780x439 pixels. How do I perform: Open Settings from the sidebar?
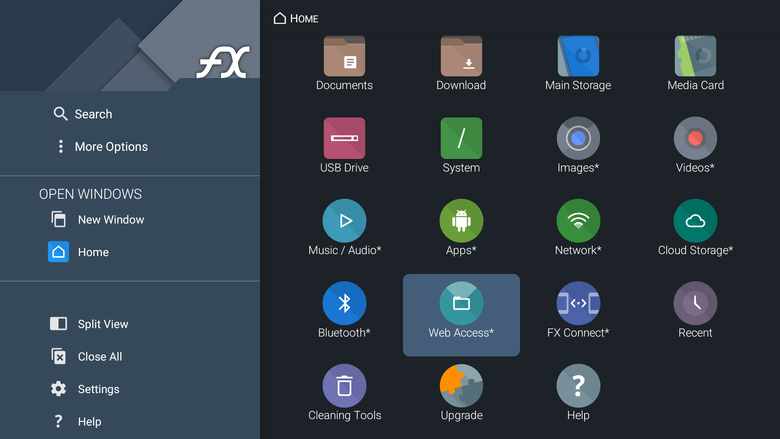point(85,389)
